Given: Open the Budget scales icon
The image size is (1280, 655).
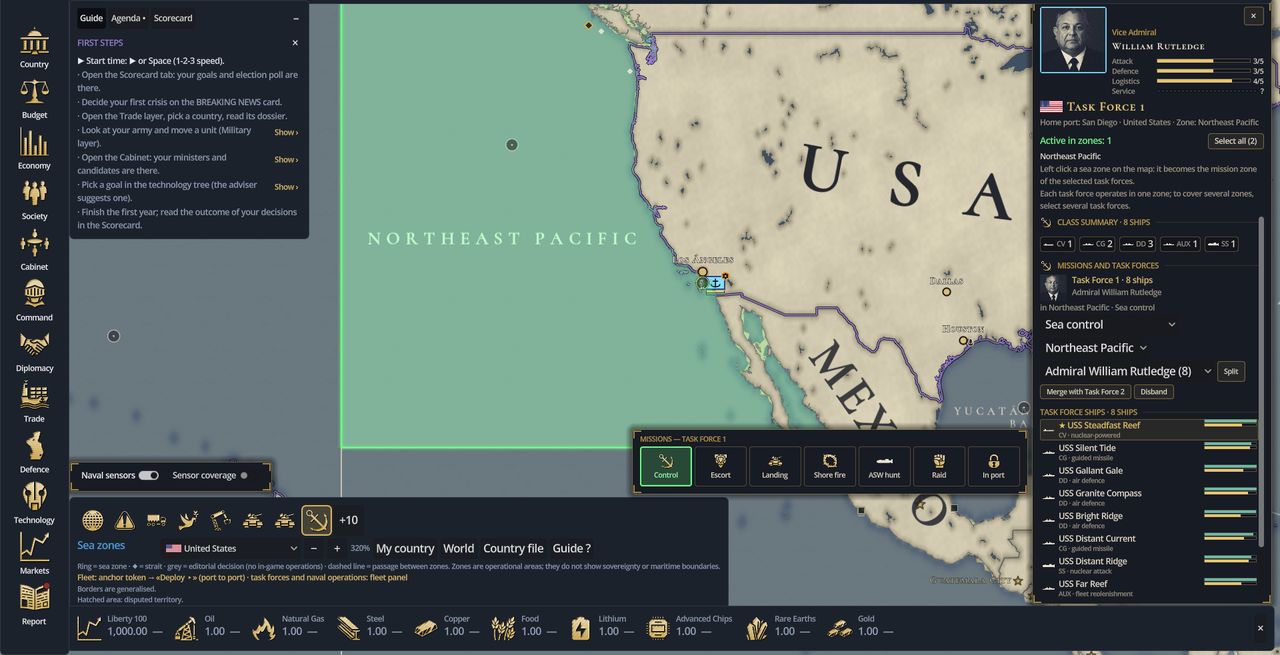Looking at the screenshot, I should click(34, 99).
